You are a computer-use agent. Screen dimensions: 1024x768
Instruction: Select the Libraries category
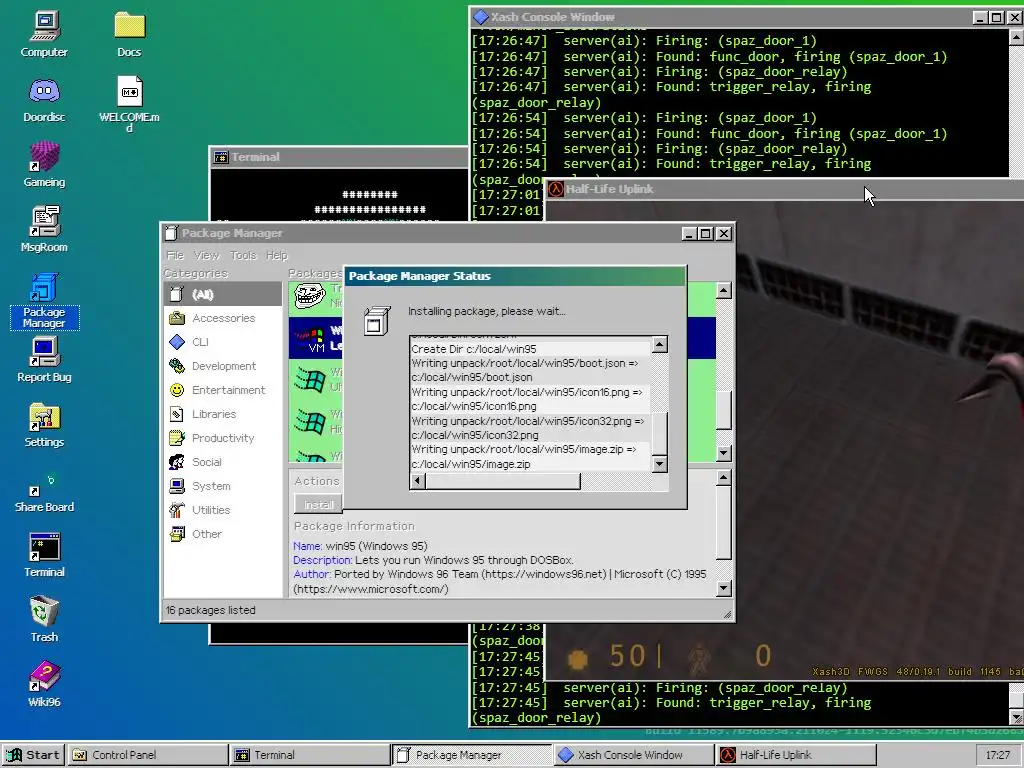pos(223,414)
